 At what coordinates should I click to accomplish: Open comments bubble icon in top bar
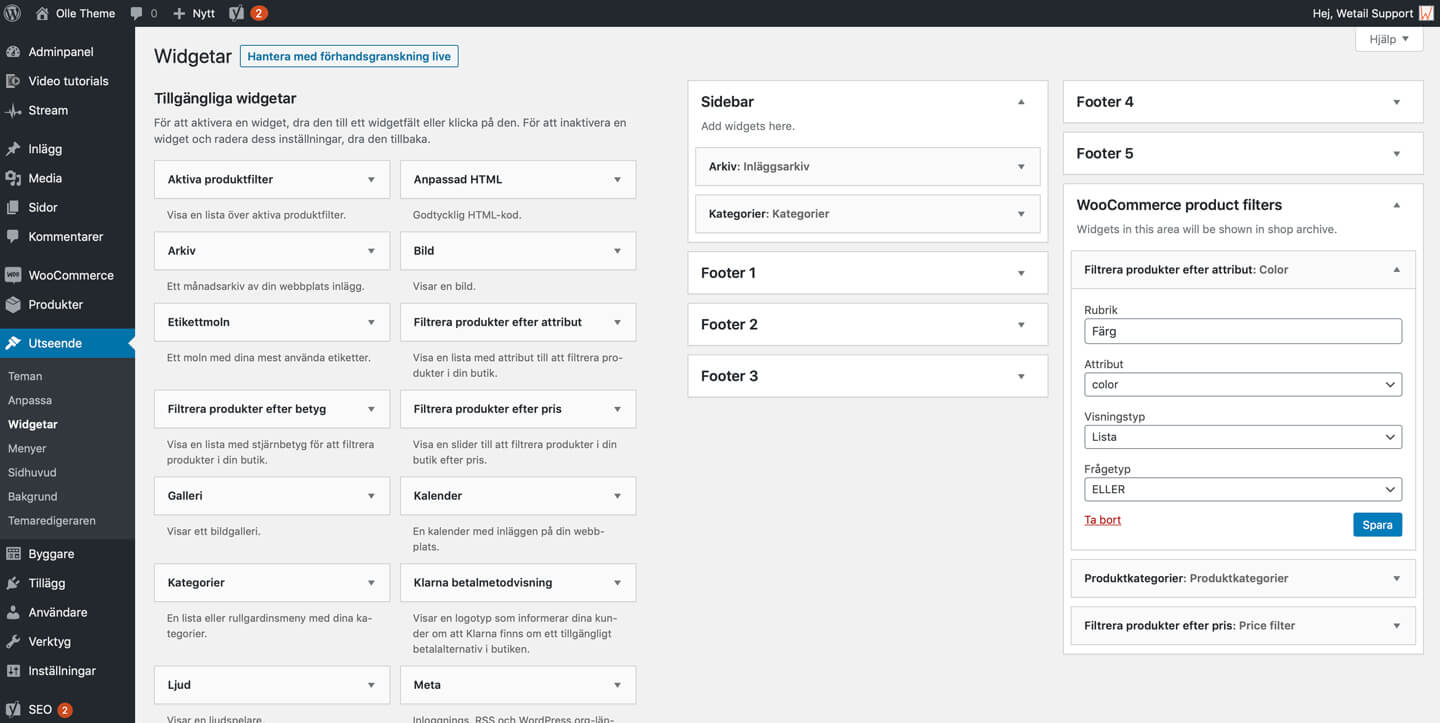[136, 13]
